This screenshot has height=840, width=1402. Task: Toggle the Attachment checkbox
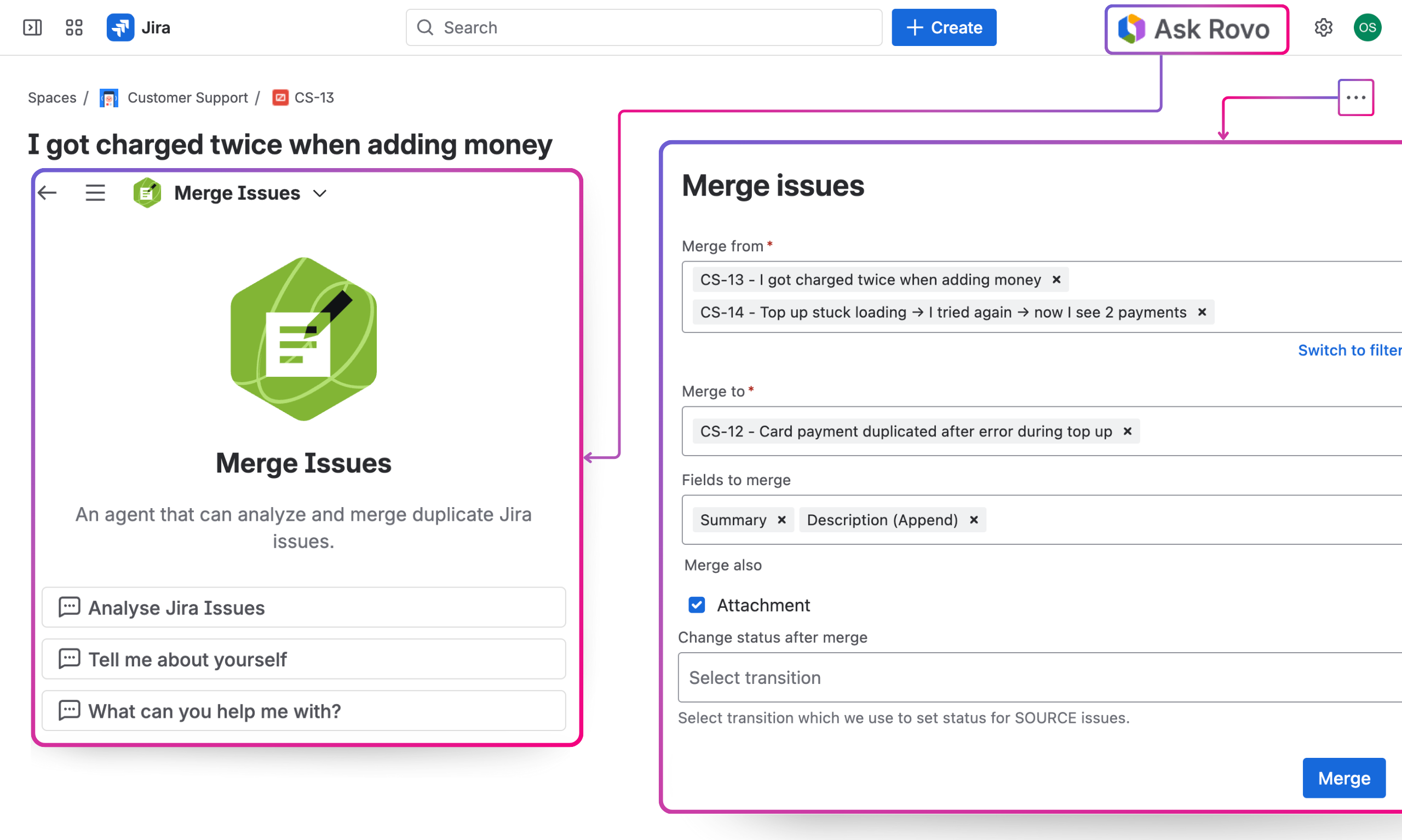[x=696, y=605]
